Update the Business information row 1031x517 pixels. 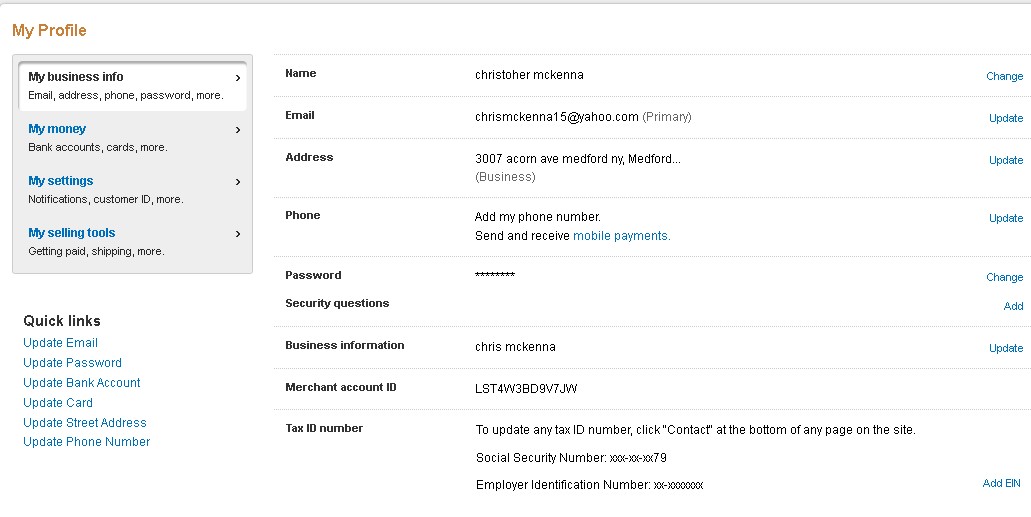(x=1005, y=348)
